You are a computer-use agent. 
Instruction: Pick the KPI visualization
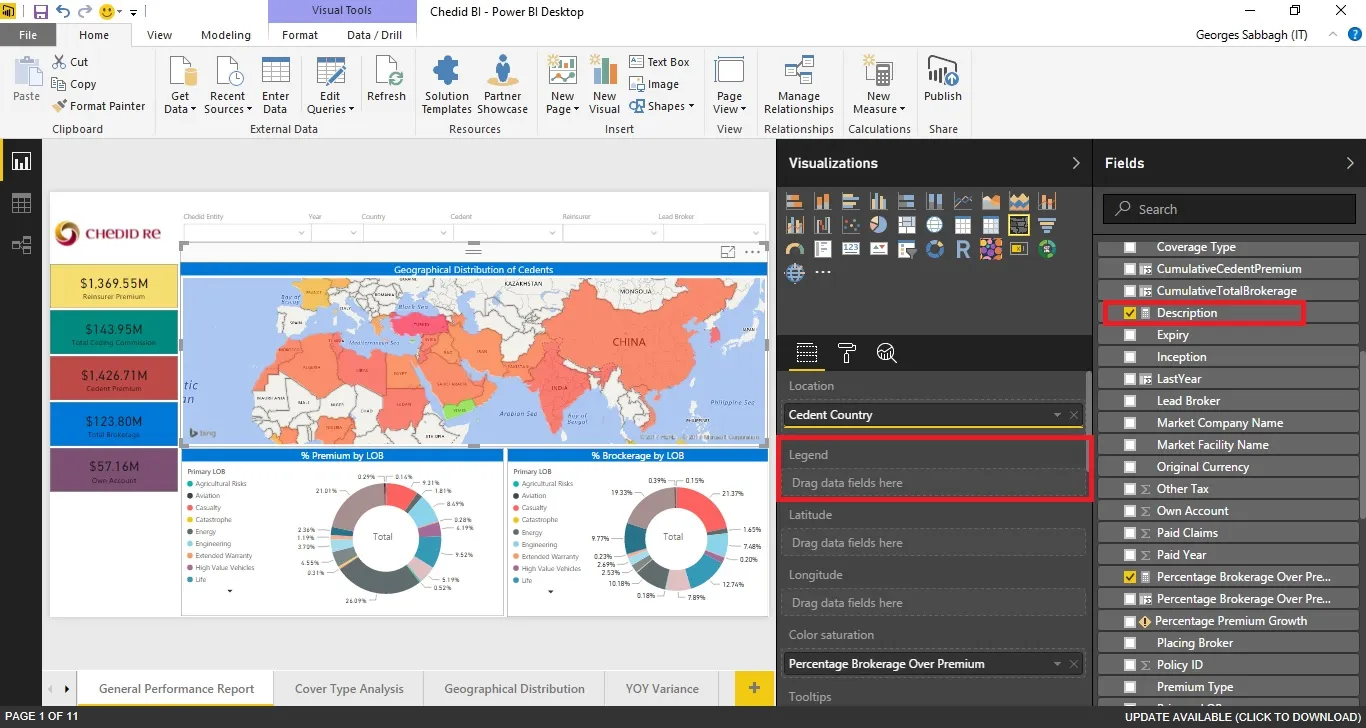pos(879,249)
